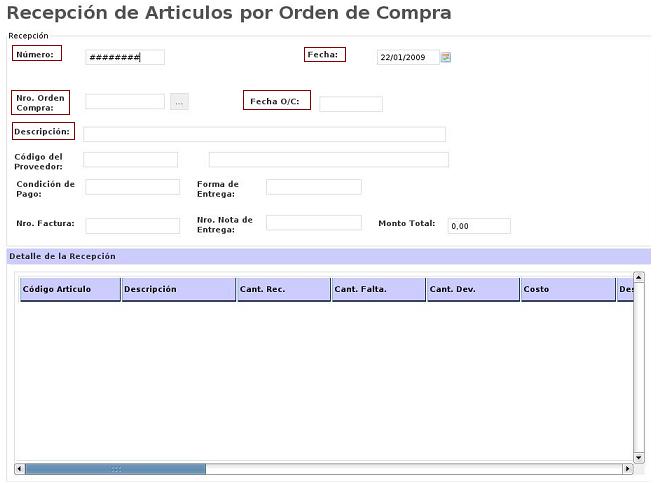Click the Nro. Factura input field
Screen dimensions: 658x483
132,225
